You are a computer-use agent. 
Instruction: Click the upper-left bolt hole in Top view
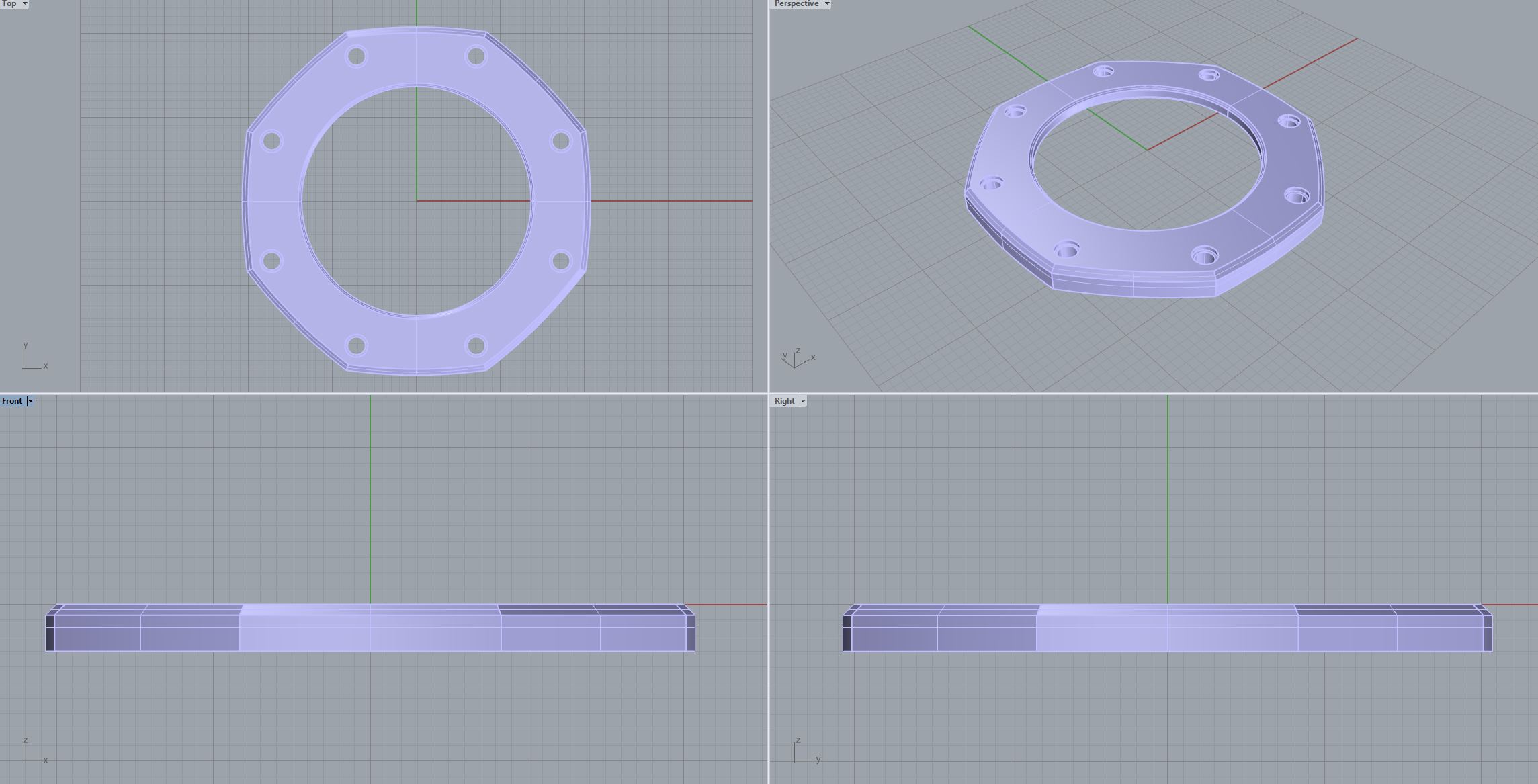coord(356,56)
